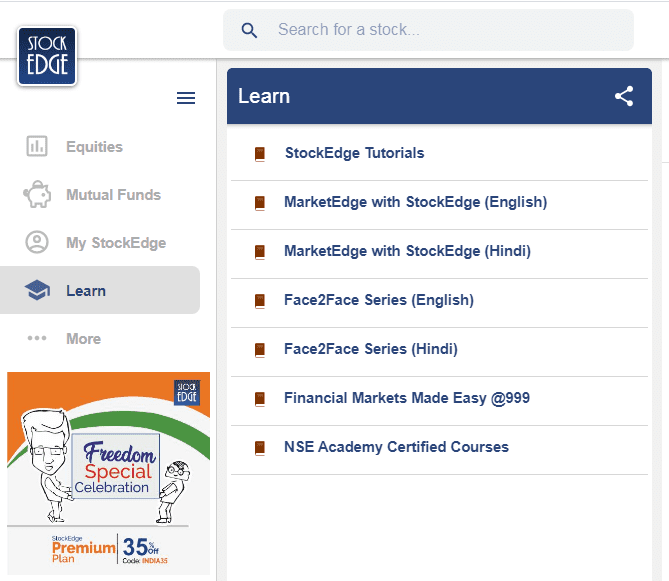Click the Mutual Funds piggy bank icon
Viewport: 669px width, 581px height.
[37, 195]
